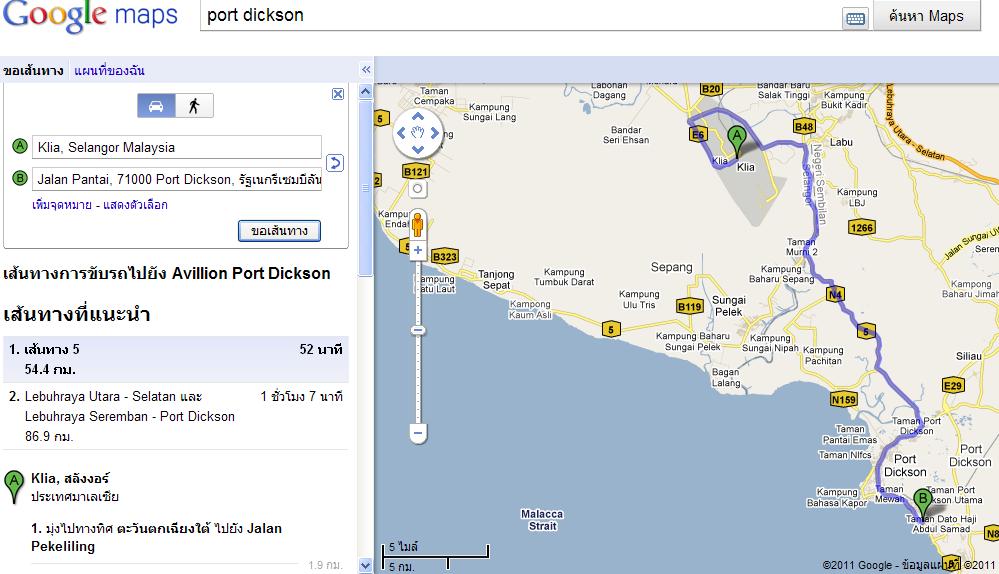Zoom in with the plus button

(x=418, y=250)
